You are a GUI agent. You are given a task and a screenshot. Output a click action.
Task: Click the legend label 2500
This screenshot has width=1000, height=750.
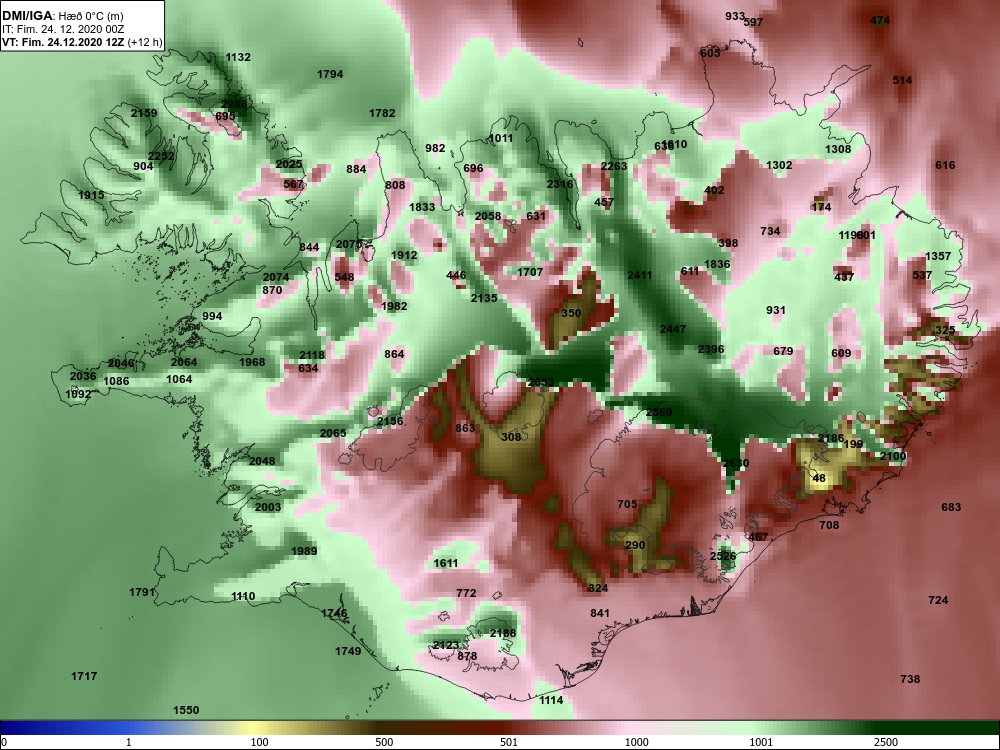(x=885, y=742)
